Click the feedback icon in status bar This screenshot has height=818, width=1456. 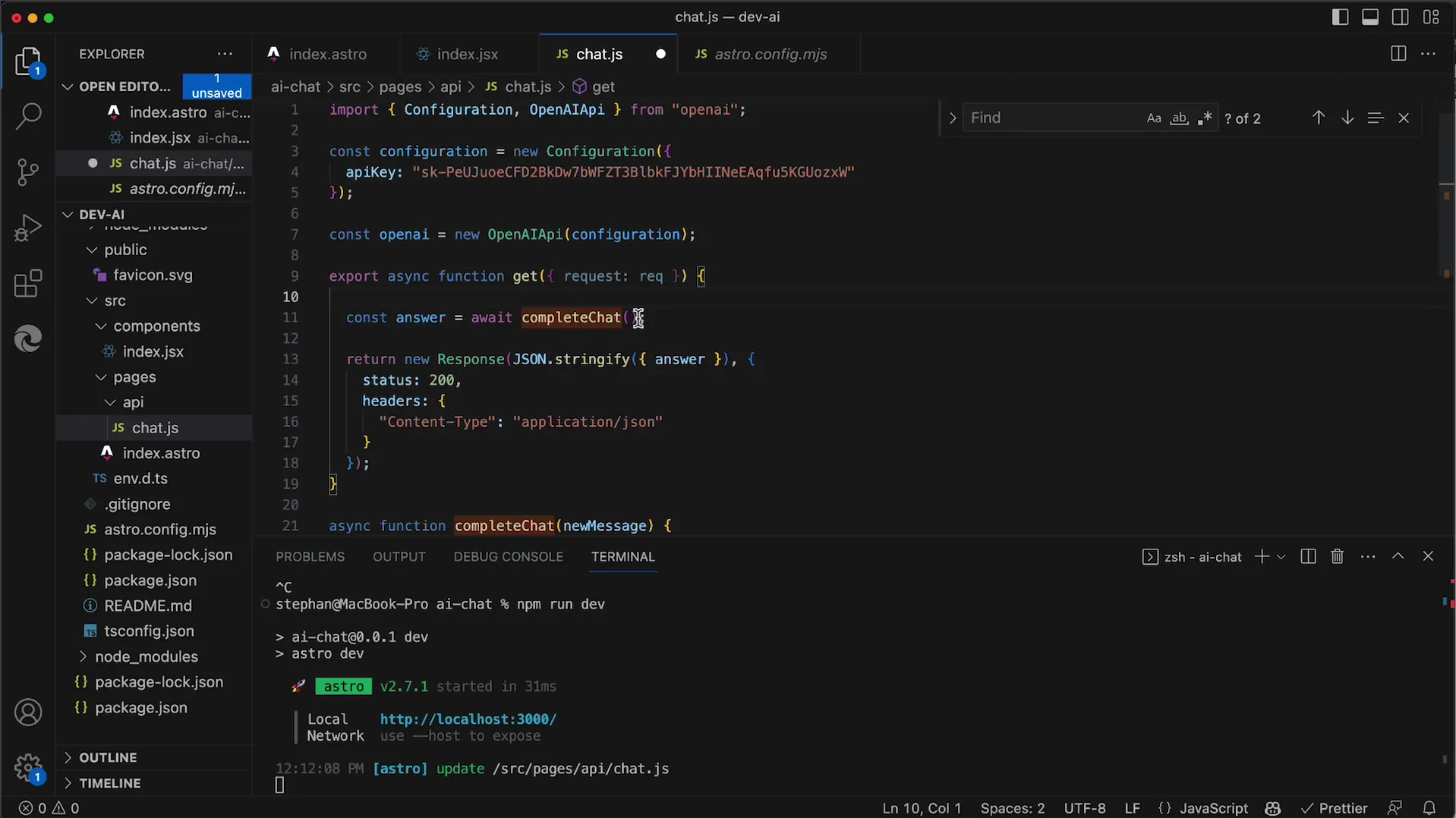coord(1395,808)
